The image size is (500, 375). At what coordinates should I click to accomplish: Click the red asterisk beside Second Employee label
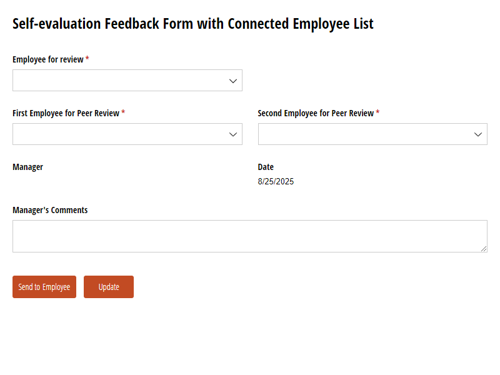coord(378,112)
